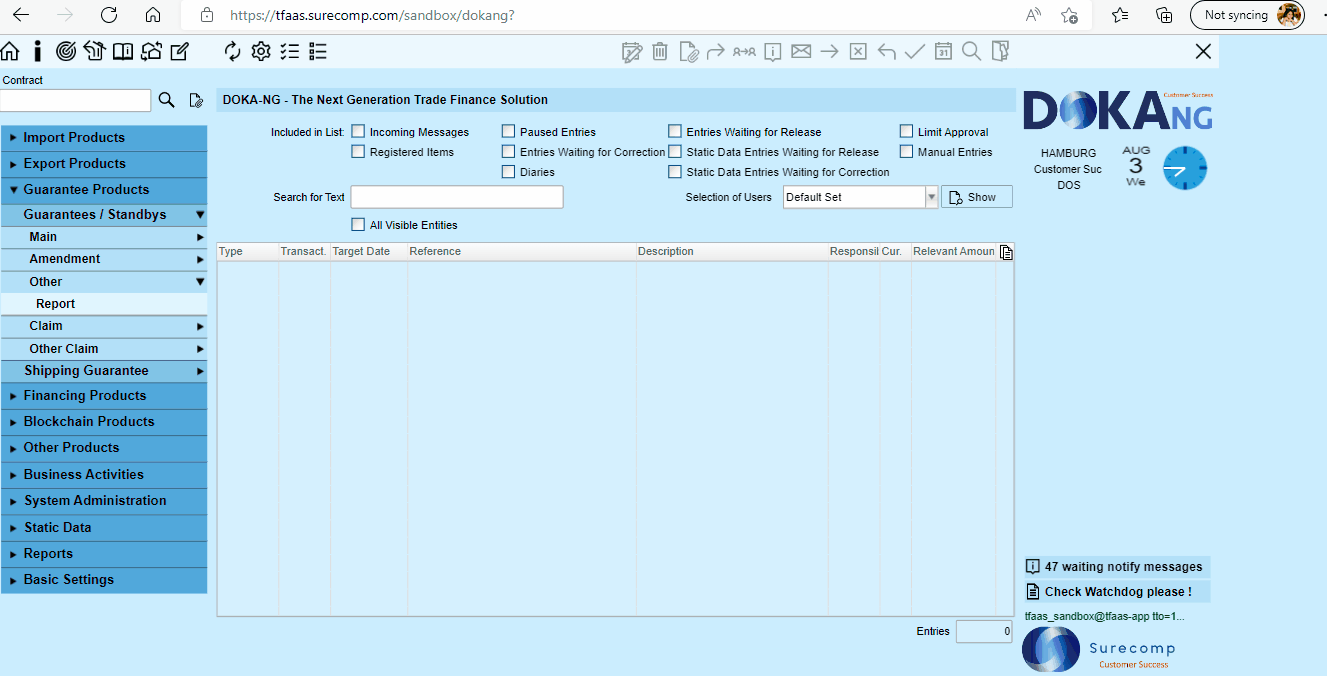Click Check Watchdog please notice
This screenshot has height=676, width=1327.
pyautogui.click(x=1117, y=592)
